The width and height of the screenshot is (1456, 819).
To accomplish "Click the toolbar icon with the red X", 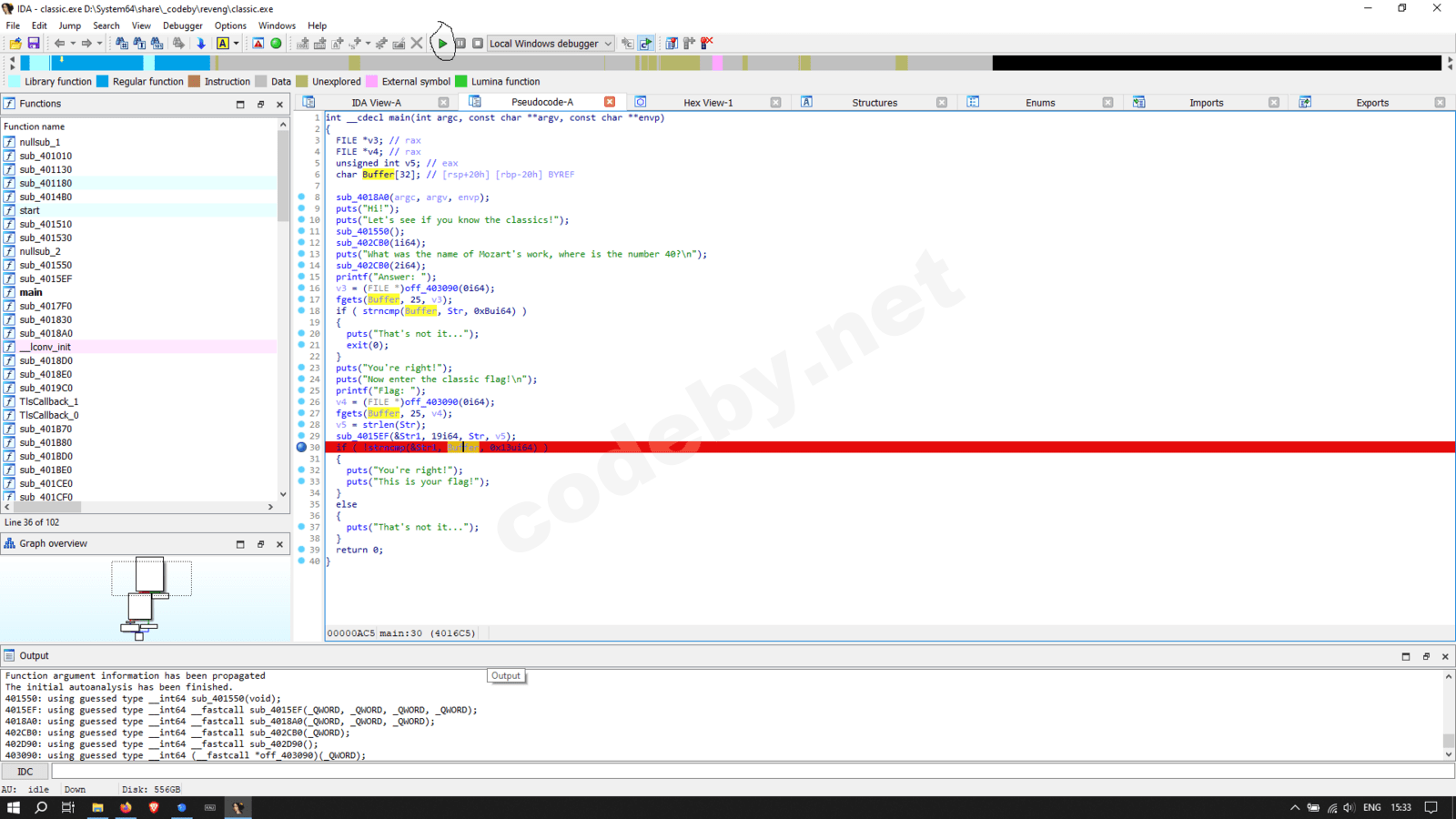I will pos(707,44).
